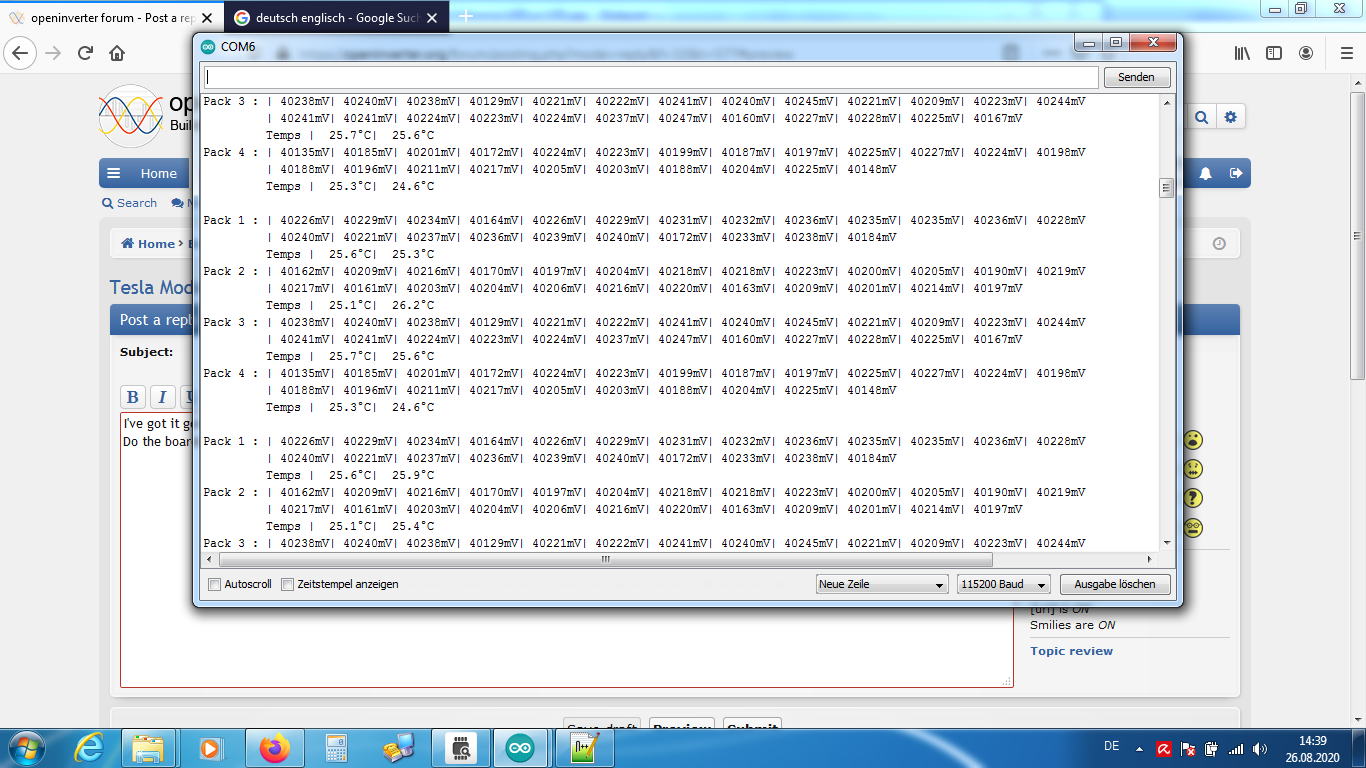The height and width of the screenshot is (768, 1366).
Task: Open the 115200 Baud rate dropdown
Action: [x=1003, y=584]
